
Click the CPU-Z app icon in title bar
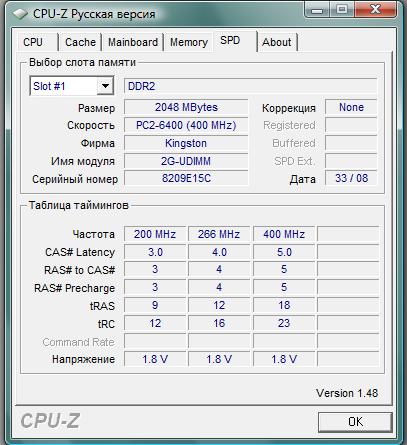pyautogui.click(x=20, y=14)
